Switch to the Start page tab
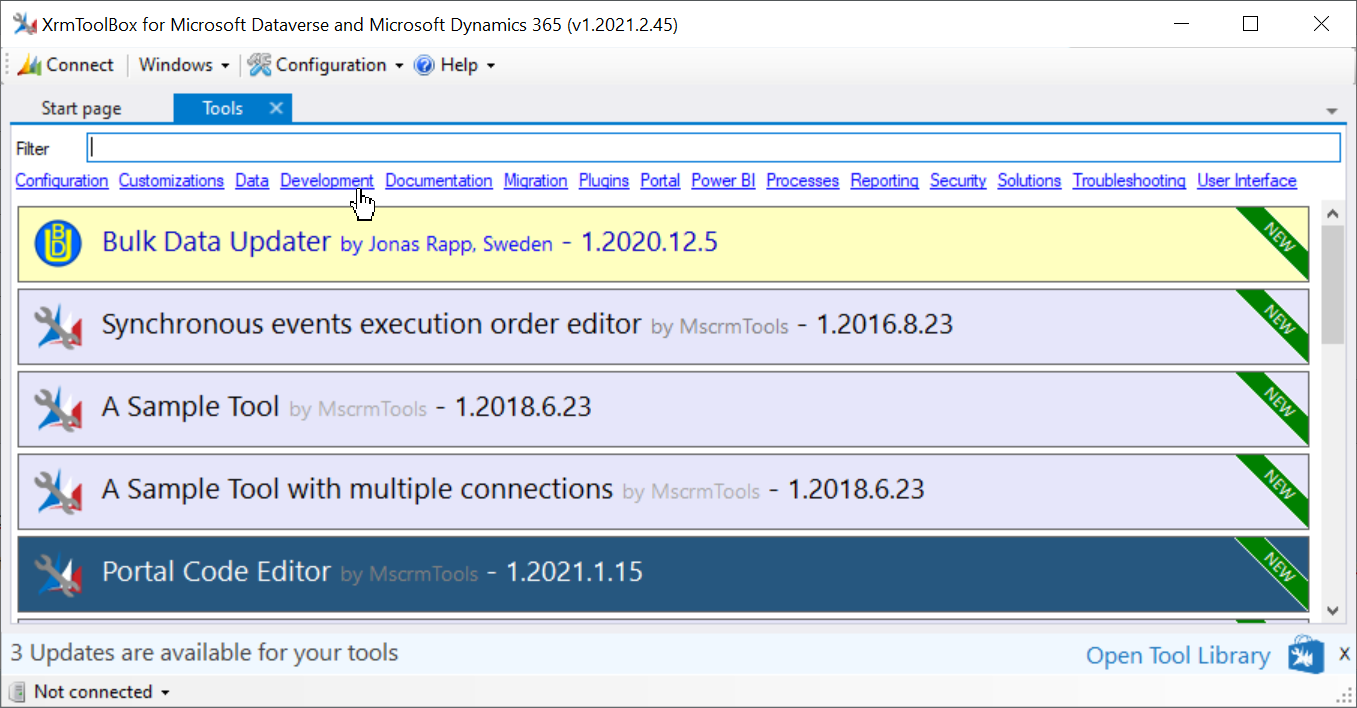This screenshot has height=708, width=1357. 81,108
